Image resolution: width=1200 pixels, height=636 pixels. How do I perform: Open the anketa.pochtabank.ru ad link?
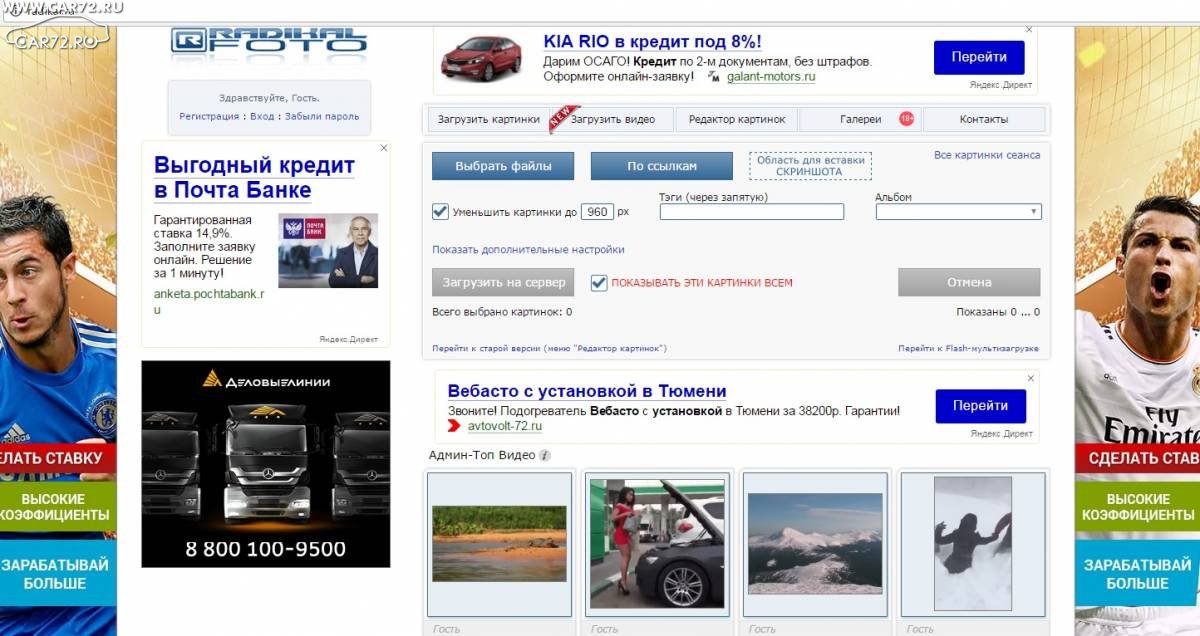coord(209,301)
